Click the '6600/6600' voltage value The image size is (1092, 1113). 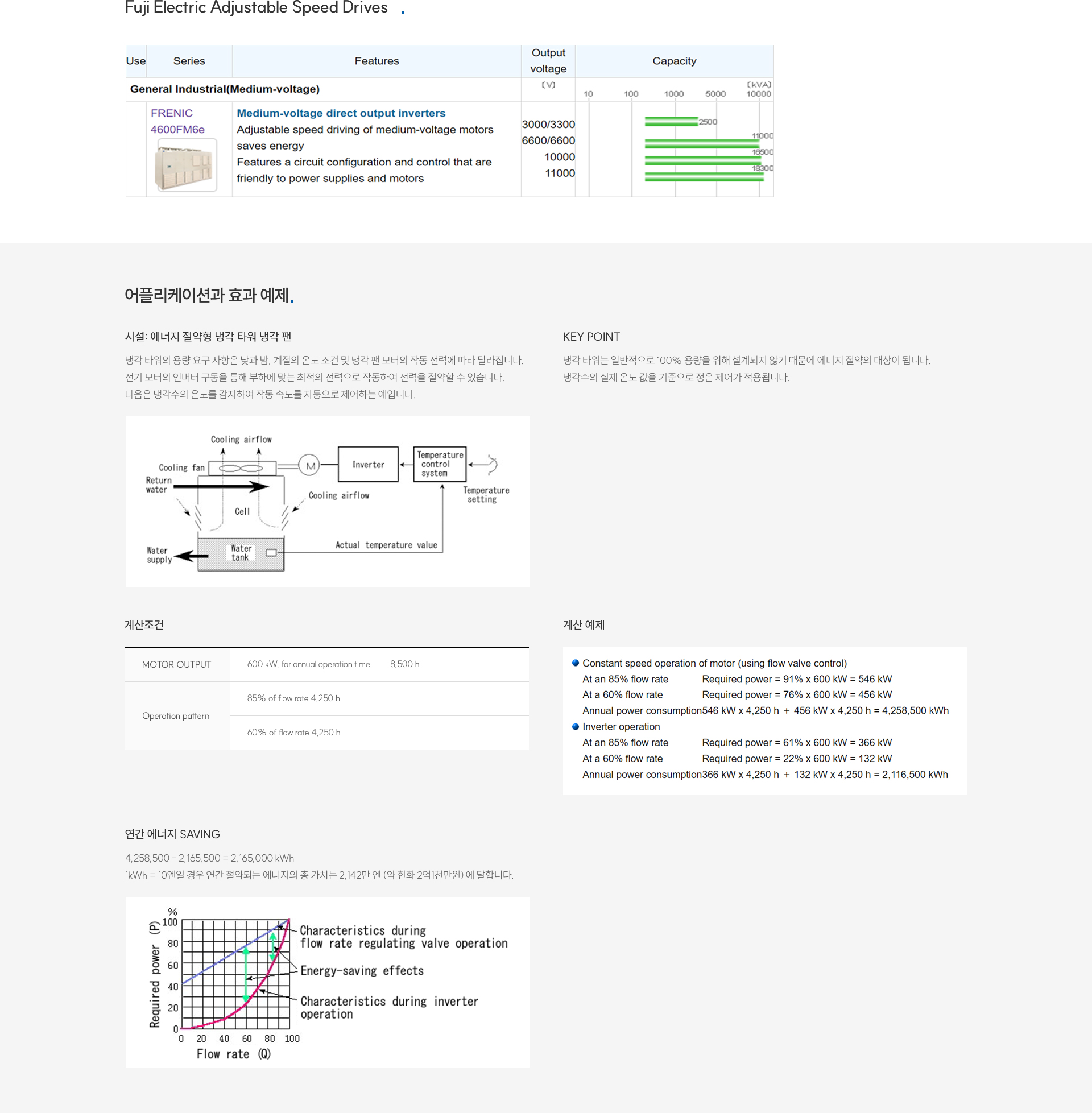coord(548,140)
